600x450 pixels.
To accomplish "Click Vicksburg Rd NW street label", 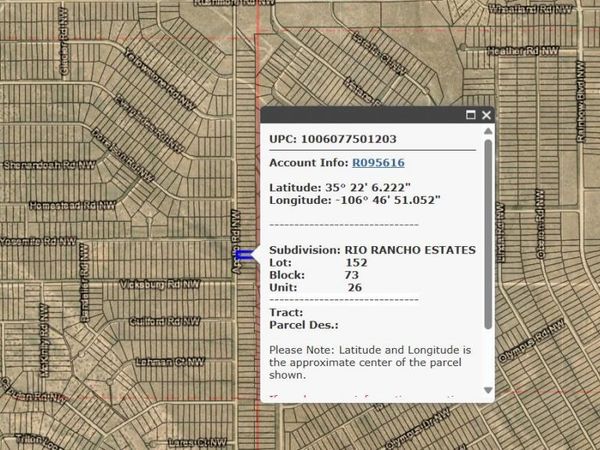I will [160, 284].
